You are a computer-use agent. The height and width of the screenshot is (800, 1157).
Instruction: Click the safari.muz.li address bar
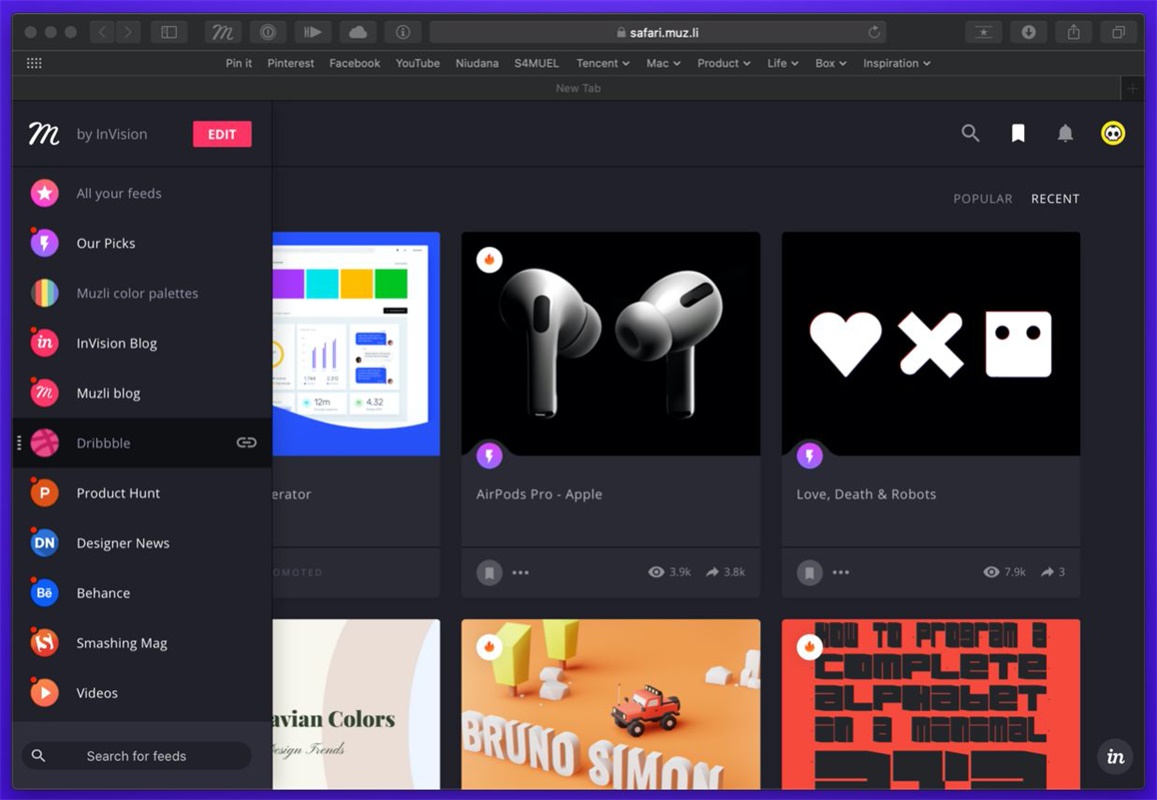pyautogui.click(x=657, y=32)
